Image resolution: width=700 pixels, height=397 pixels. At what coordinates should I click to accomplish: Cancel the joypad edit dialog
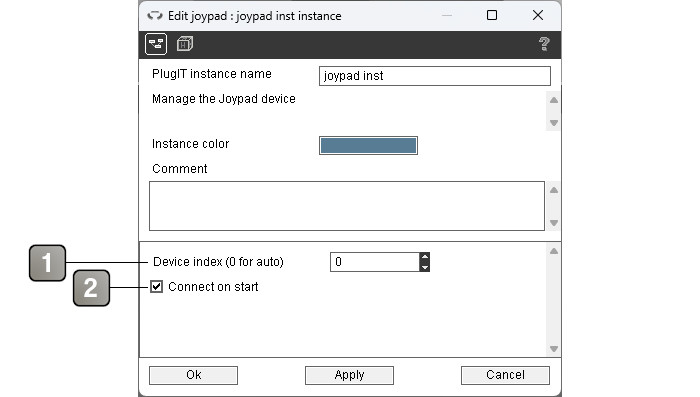pos(505,375)
